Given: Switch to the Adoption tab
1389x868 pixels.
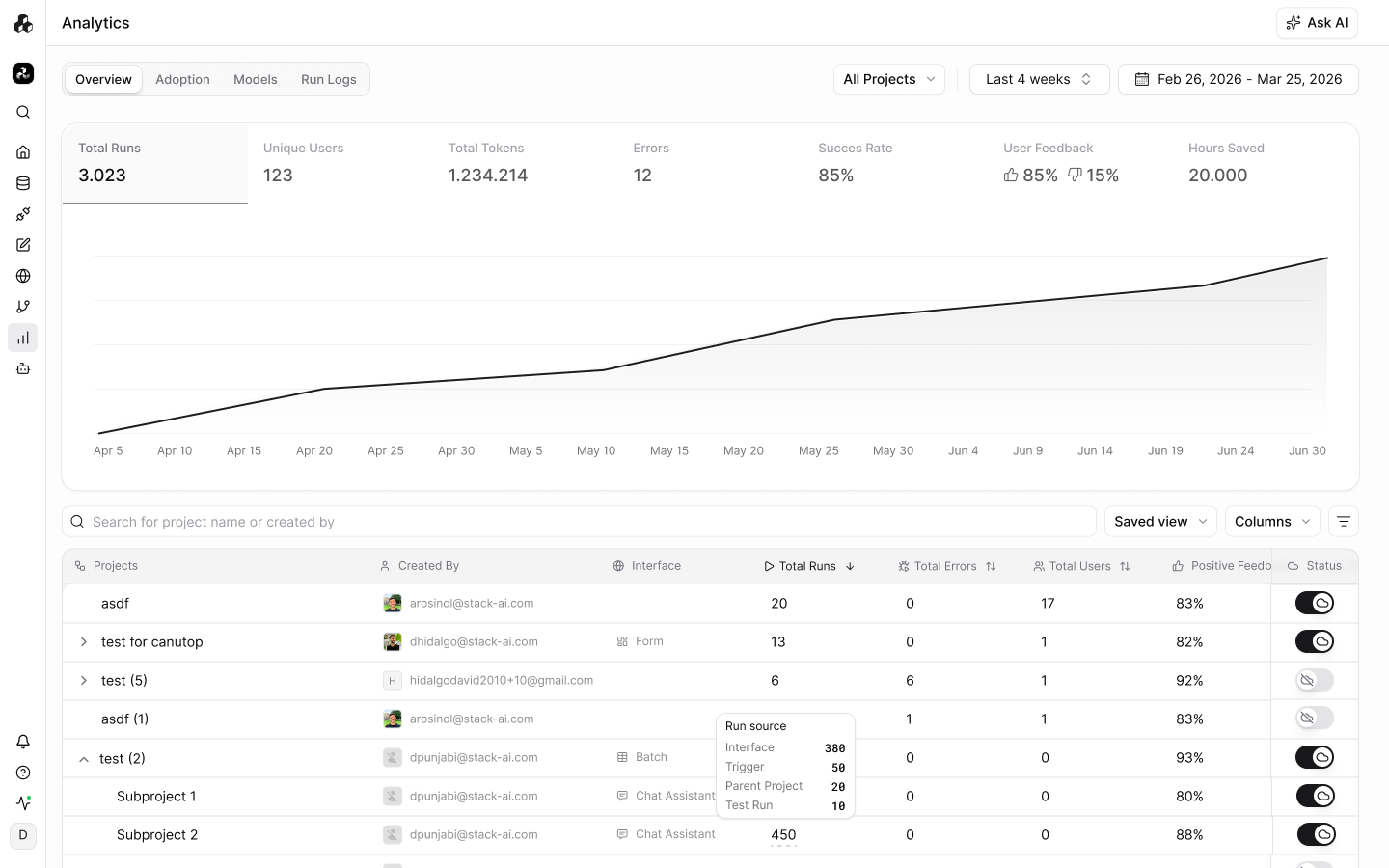Looking at the screenshot, I should click(x=182, y=79).
